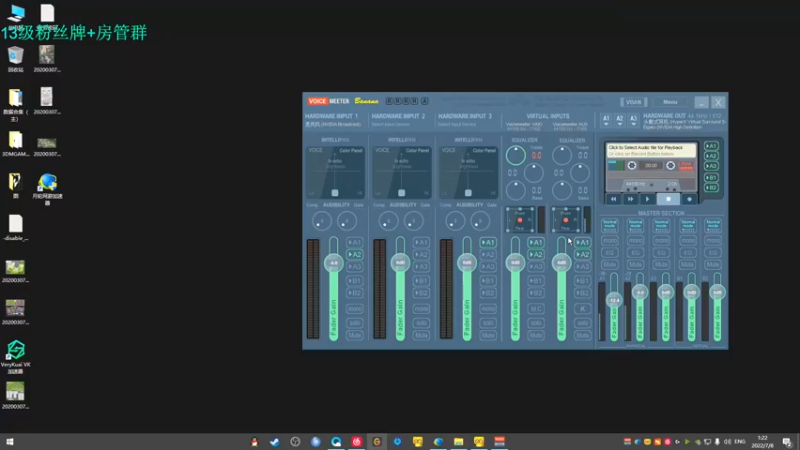Open the VBAN settings button

pos(633,102)
